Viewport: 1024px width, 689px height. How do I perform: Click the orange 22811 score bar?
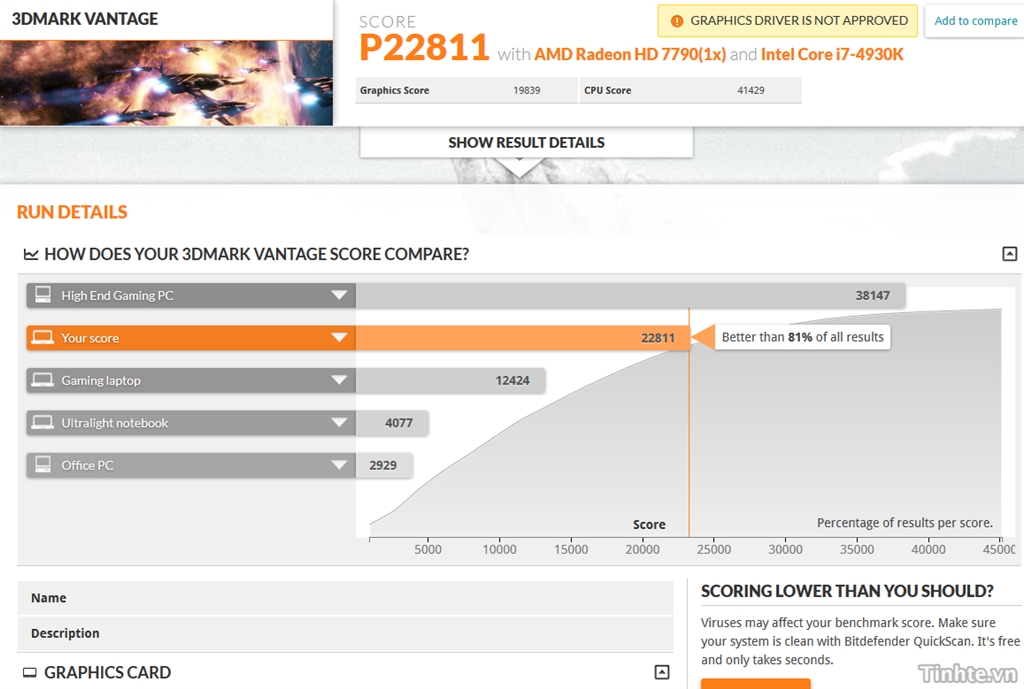(x=522, y=338)
